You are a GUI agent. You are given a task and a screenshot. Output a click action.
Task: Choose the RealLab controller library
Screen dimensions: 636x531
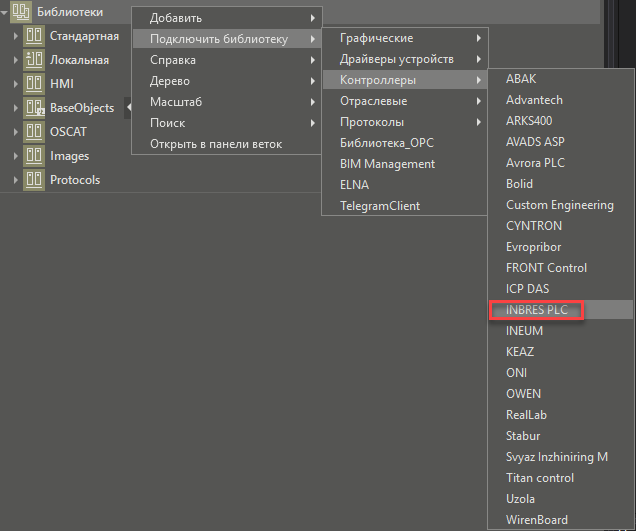click(561, 415)
